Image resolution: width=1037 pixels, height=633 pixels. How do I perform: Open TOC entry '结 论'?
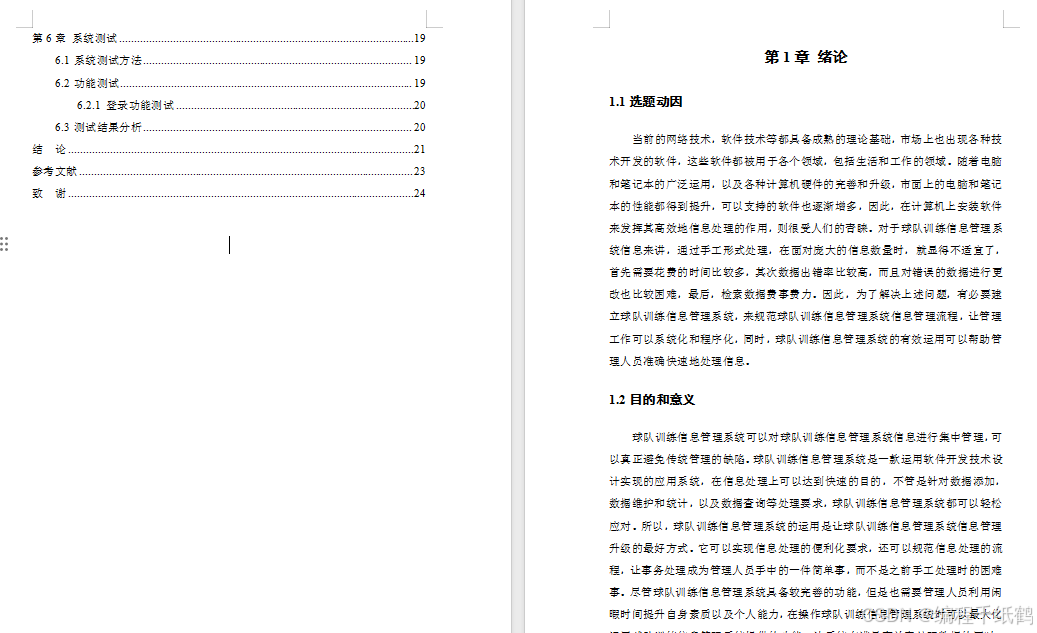coord(229,149)
